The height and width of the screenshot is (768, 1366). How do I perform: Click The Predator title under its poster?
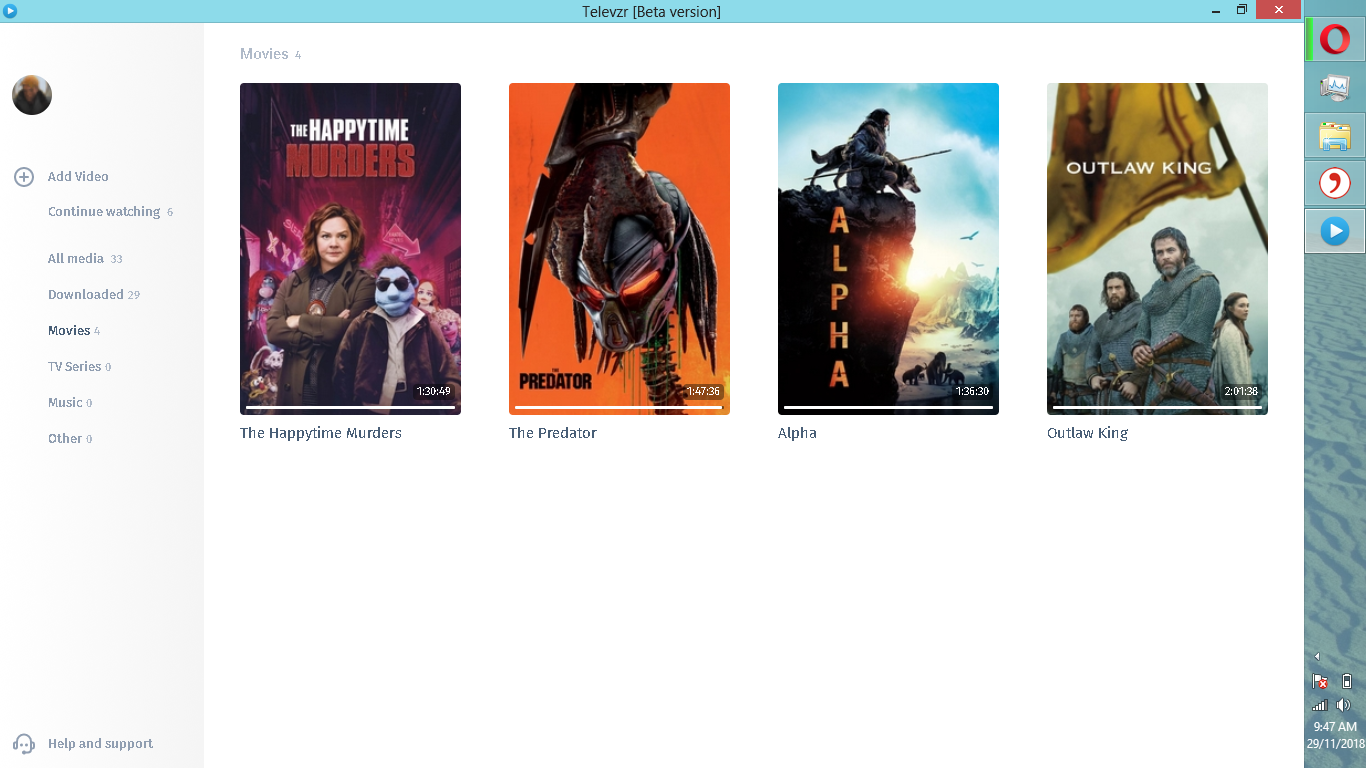pyautogui.click(x=553, y=433)
